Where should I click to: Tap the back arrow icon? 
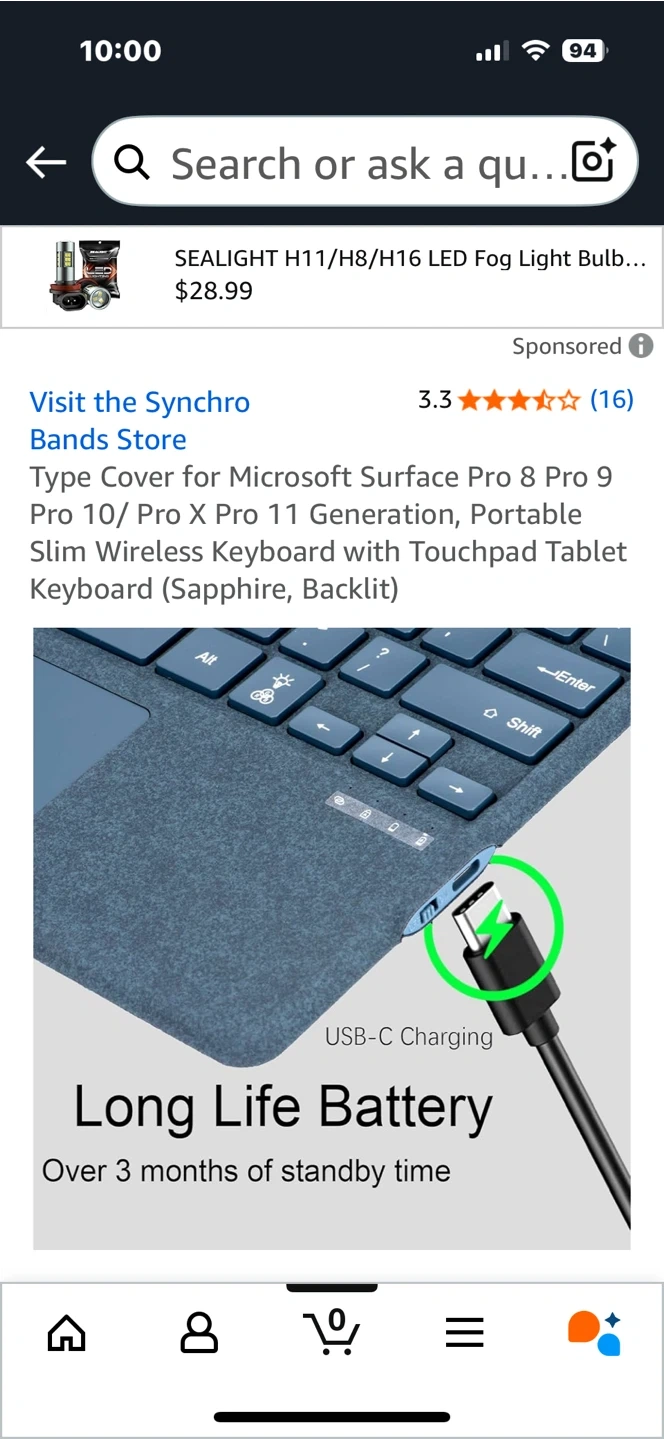46,162
